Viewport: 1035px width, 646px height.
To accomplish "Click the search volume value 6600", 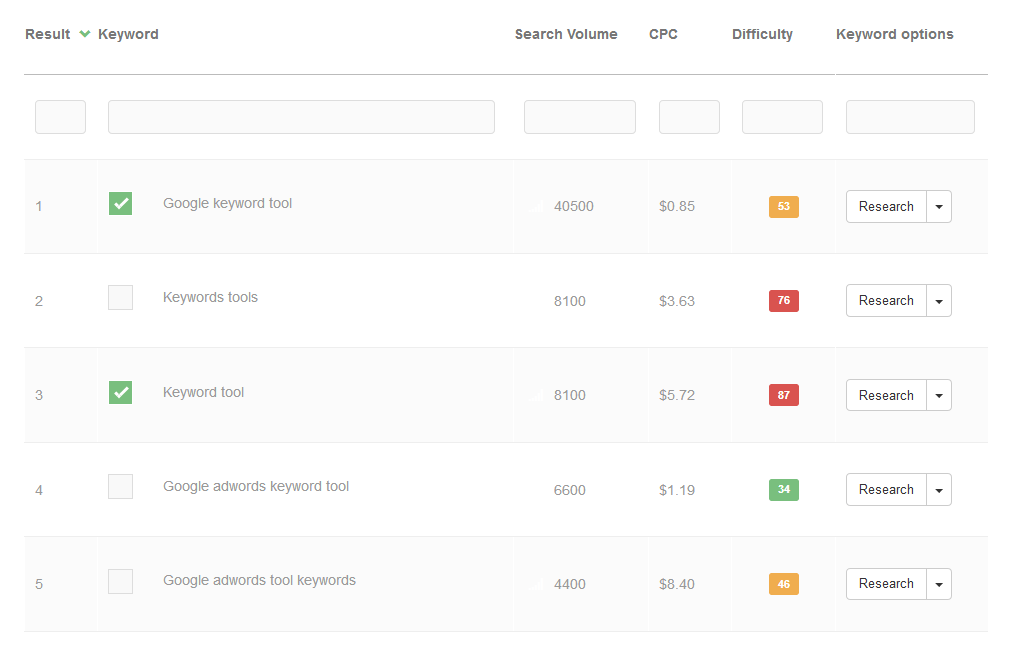I will pos(570,490).
